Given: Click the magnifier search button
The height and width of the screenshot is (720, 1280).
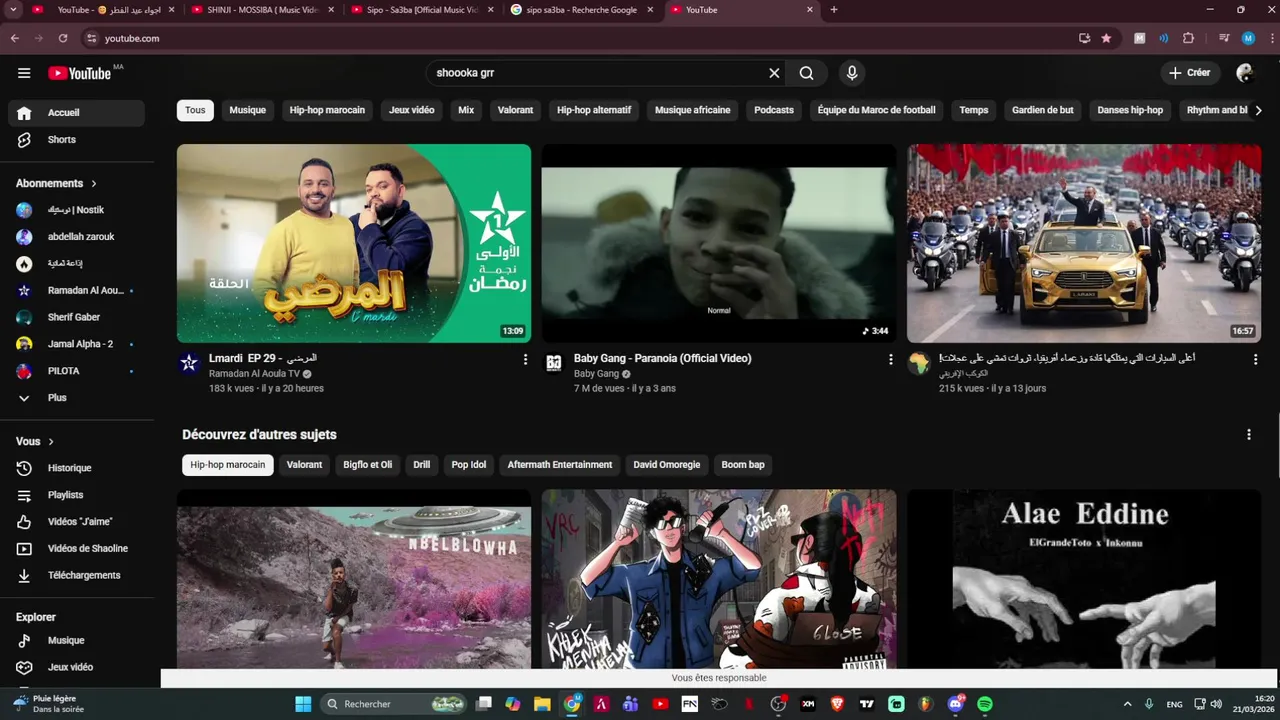Looking at the screenshot, I should click(806, 73).
